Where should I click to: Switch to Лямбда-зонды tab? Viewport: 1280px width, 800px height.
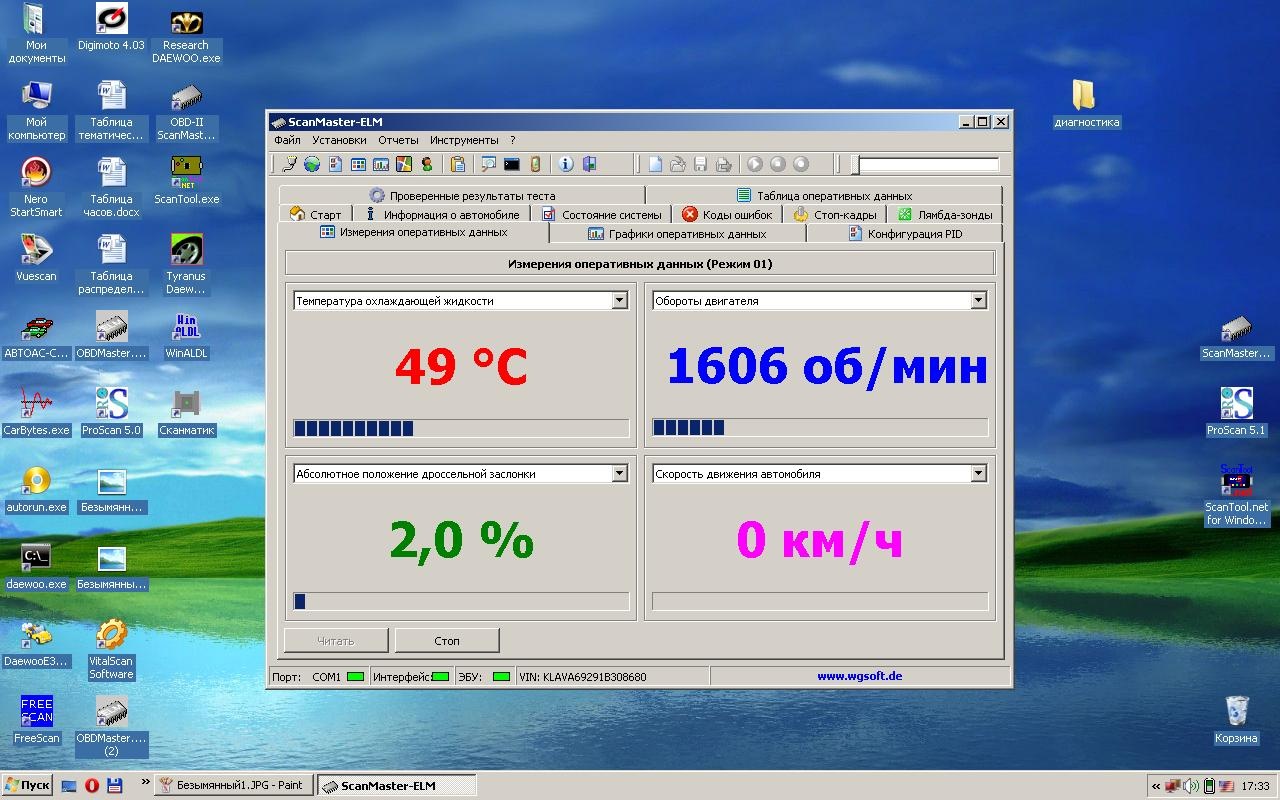(945, 214)
